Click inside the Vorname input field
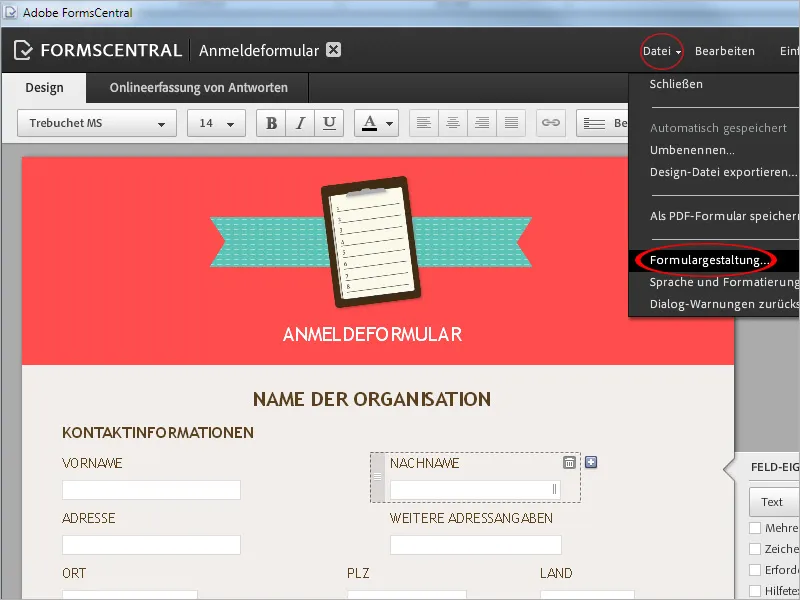The height and width of the screenshot is (600, 800). coord(151,490)
